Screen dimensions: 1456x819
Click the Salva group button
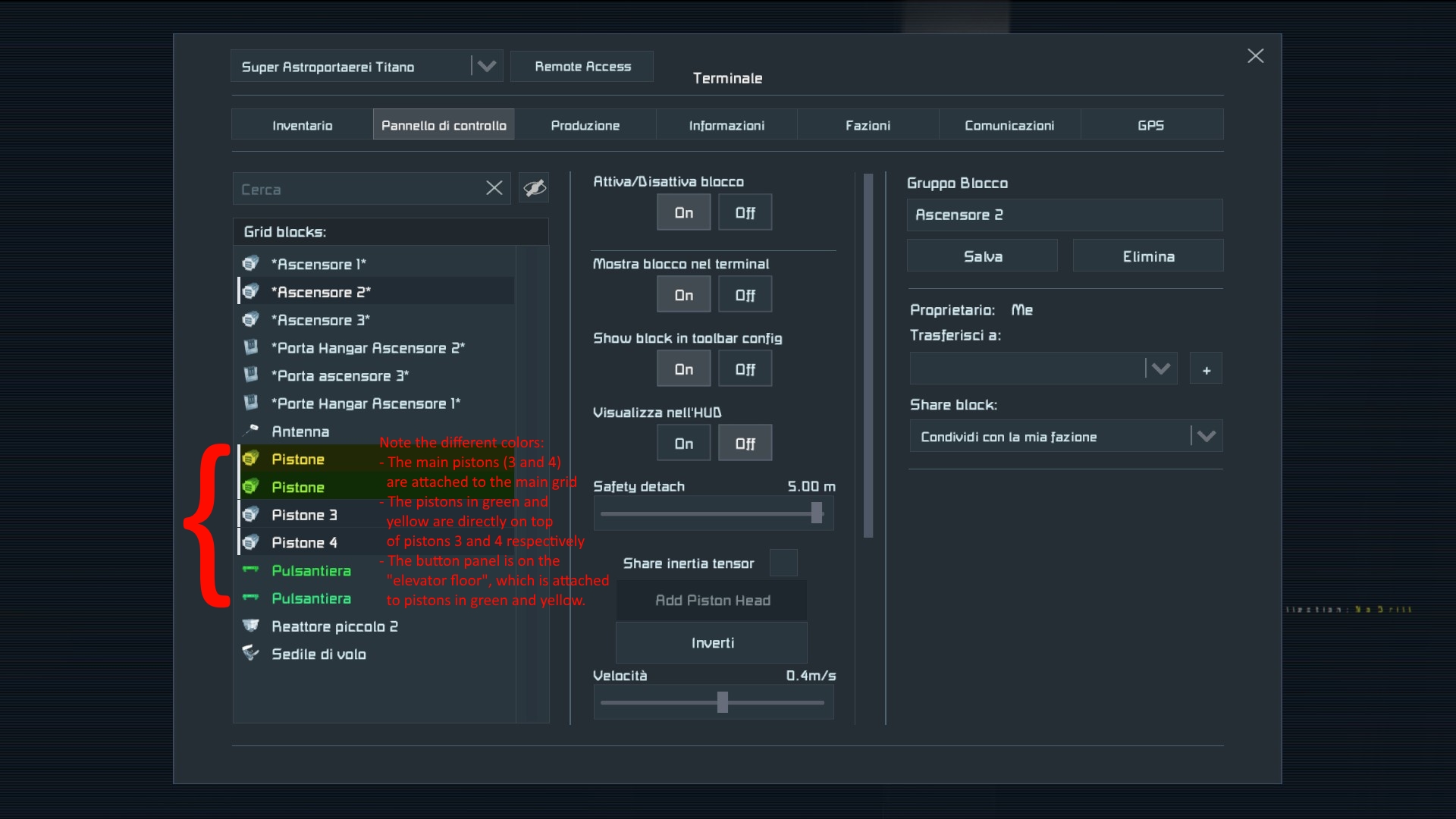982,256
